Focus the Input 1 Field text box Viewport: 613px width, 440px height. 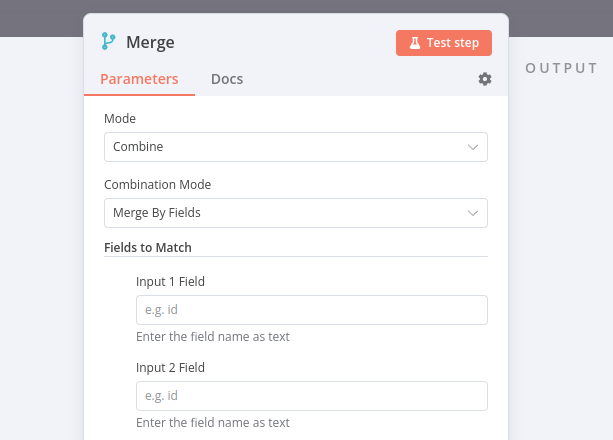[x=311, y=310]
